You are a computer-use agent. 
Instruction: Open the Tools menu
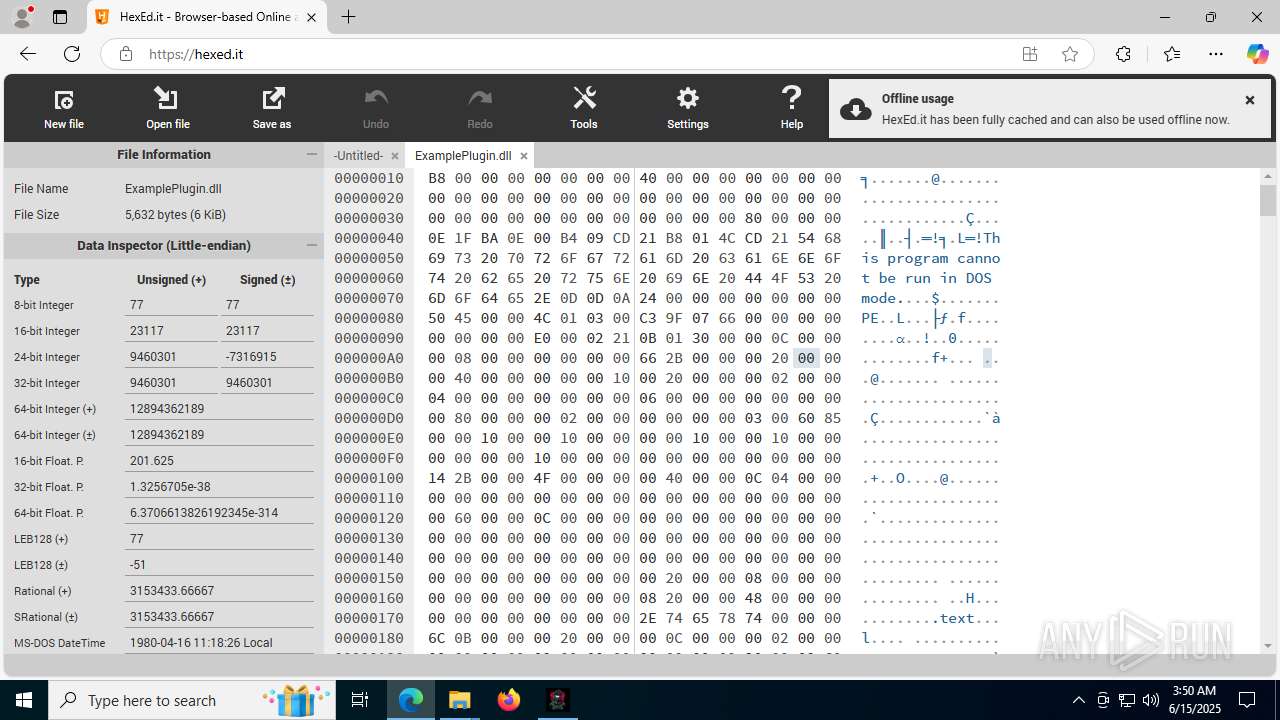click(x=584, y=108)
